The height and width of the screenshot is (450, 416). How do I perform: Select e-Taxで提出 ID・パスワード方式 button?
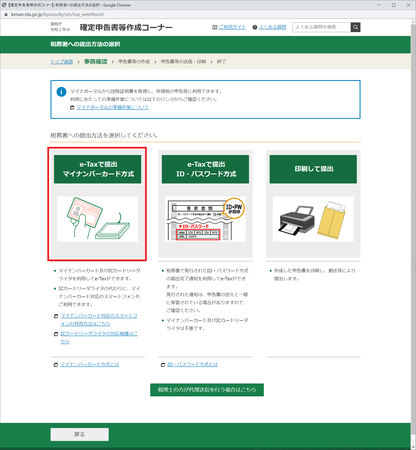pos(205,169)
